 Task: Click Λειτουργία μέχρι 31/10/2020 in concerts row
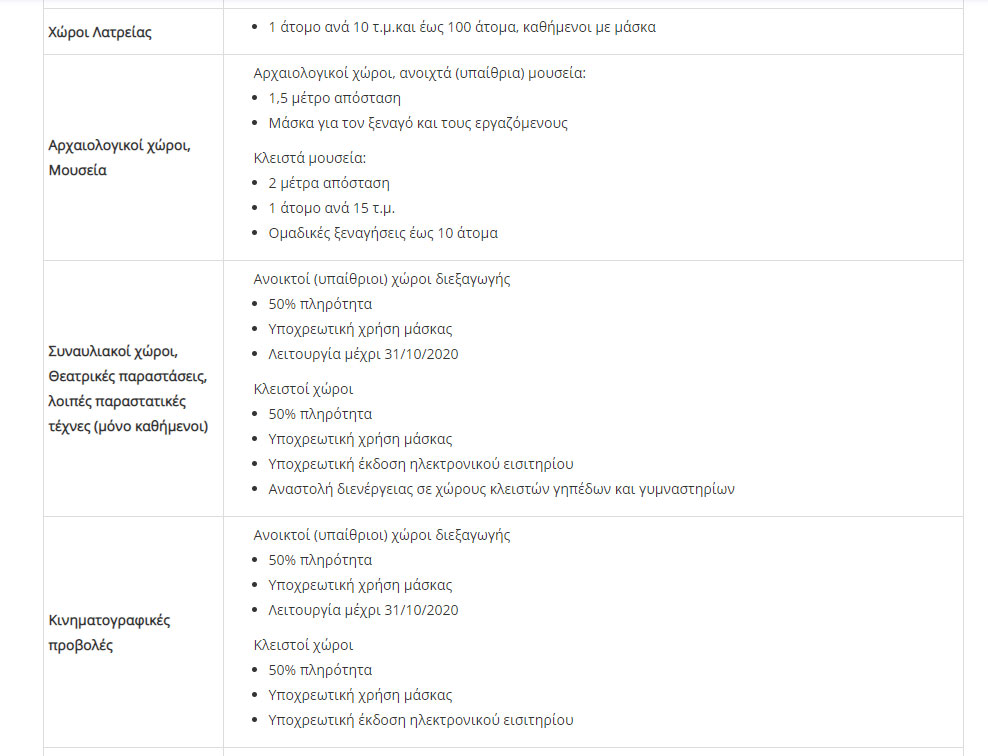pos(364,354)
